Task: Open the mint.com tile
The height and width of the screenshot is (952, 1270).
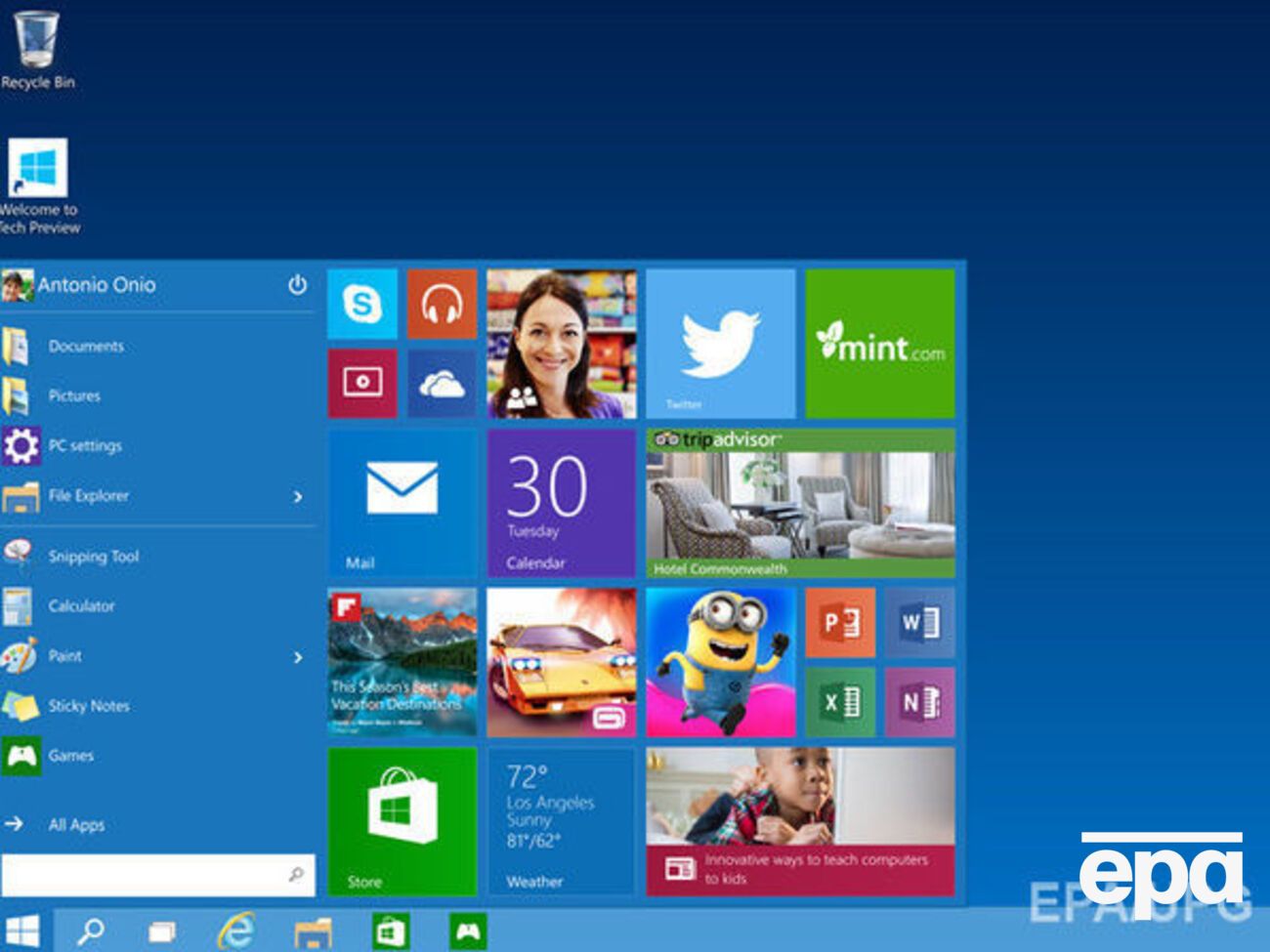Action: [x=880, y=344]
